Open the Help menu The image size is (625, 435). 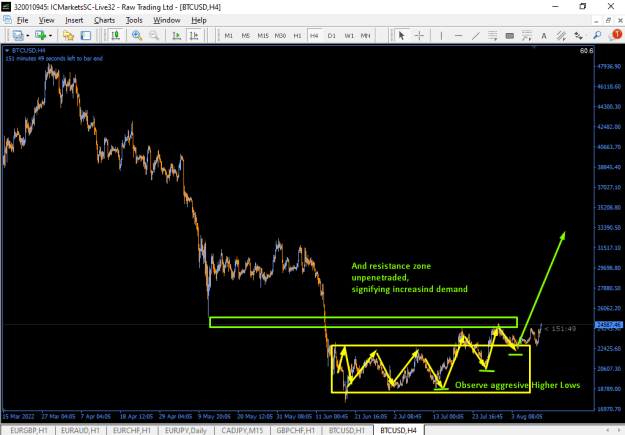click(199, 20)
